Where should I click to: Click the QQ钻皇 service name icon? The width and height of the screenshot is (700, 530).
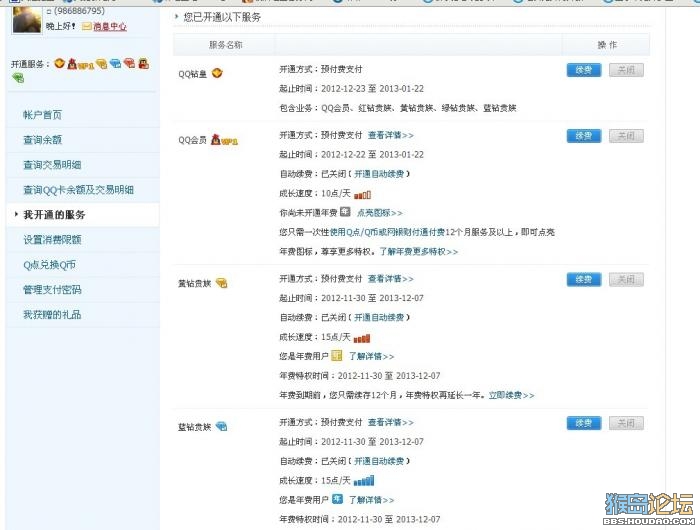[x=217, y=73]
